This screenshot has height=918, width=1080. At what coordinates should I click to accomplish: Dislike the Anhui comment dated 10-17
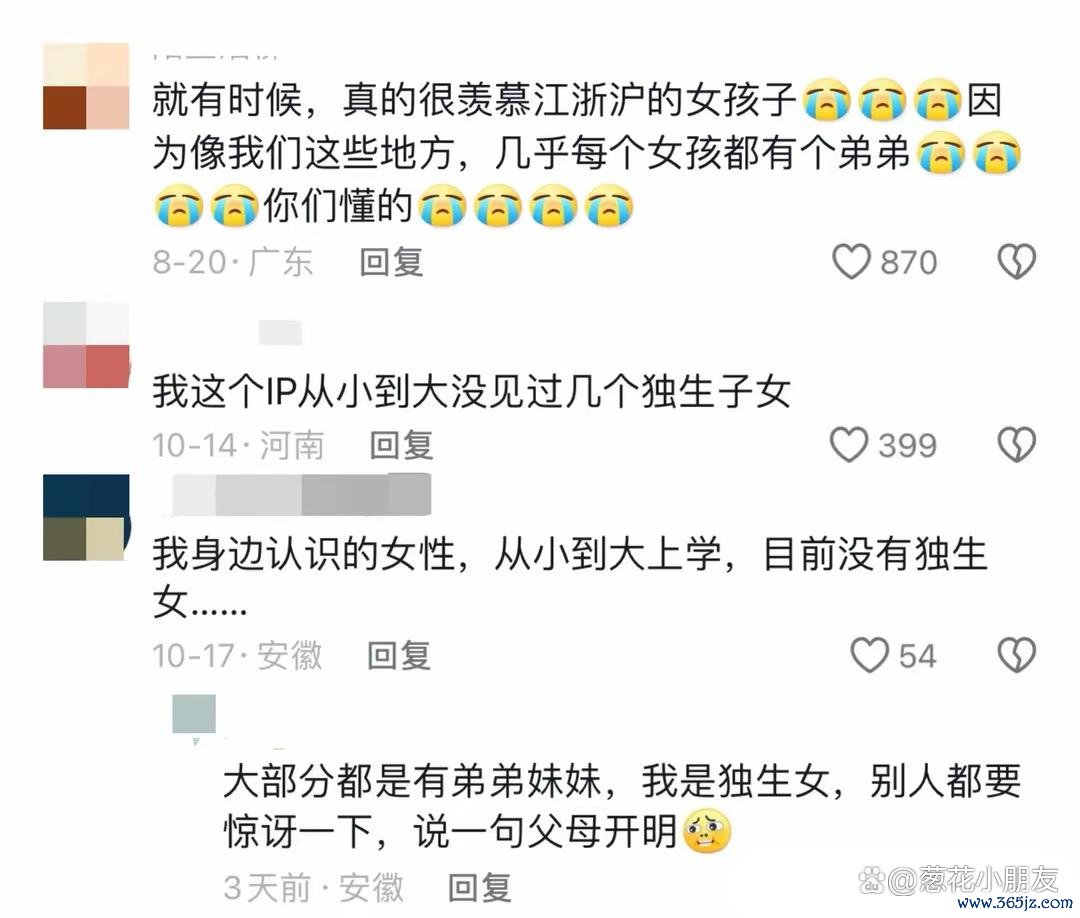pyautogui.click(x=1017, y=655)
